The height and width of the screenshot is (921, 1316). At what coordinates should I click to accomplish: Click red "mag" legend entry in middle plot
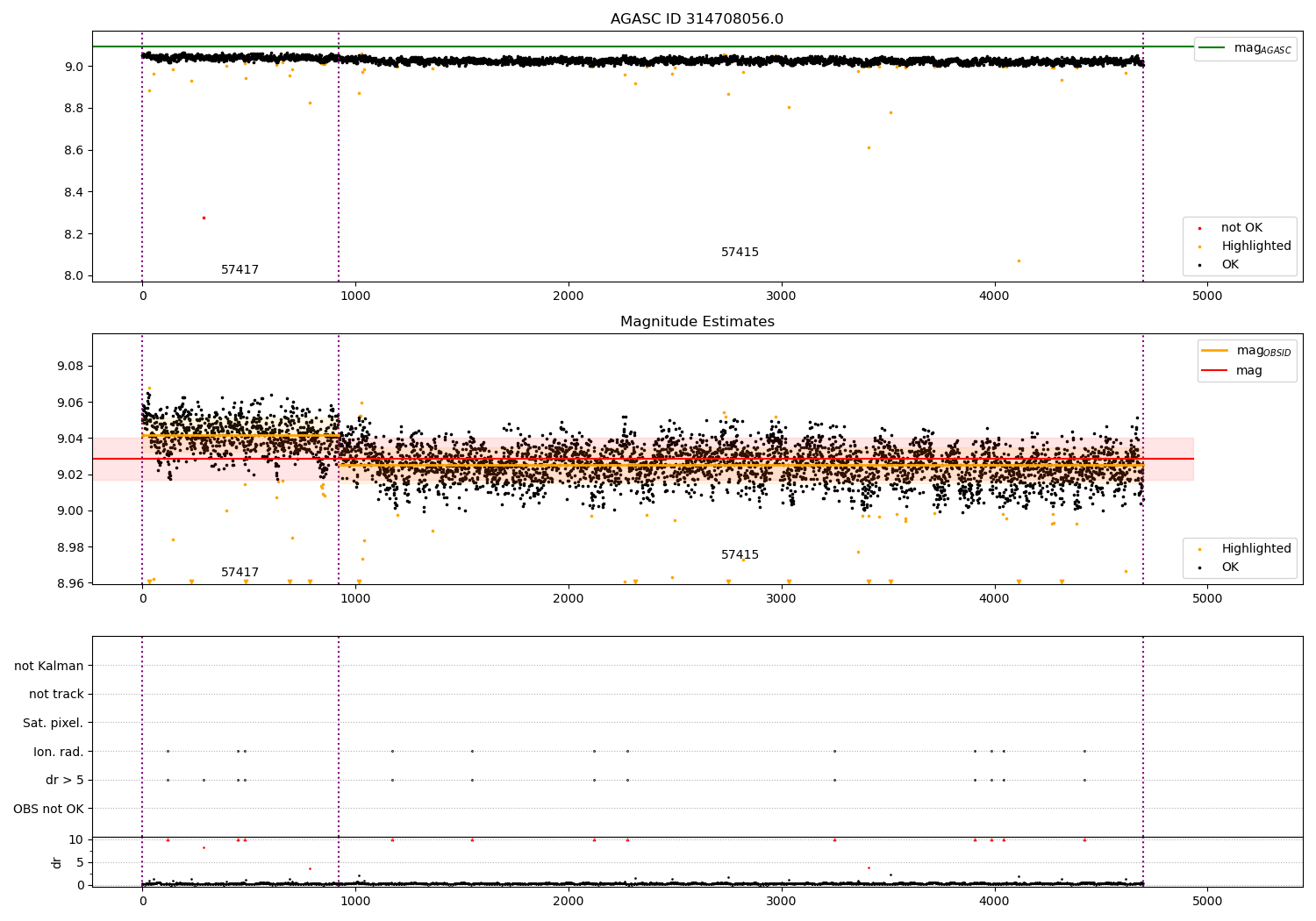(x=1249, y=371)
